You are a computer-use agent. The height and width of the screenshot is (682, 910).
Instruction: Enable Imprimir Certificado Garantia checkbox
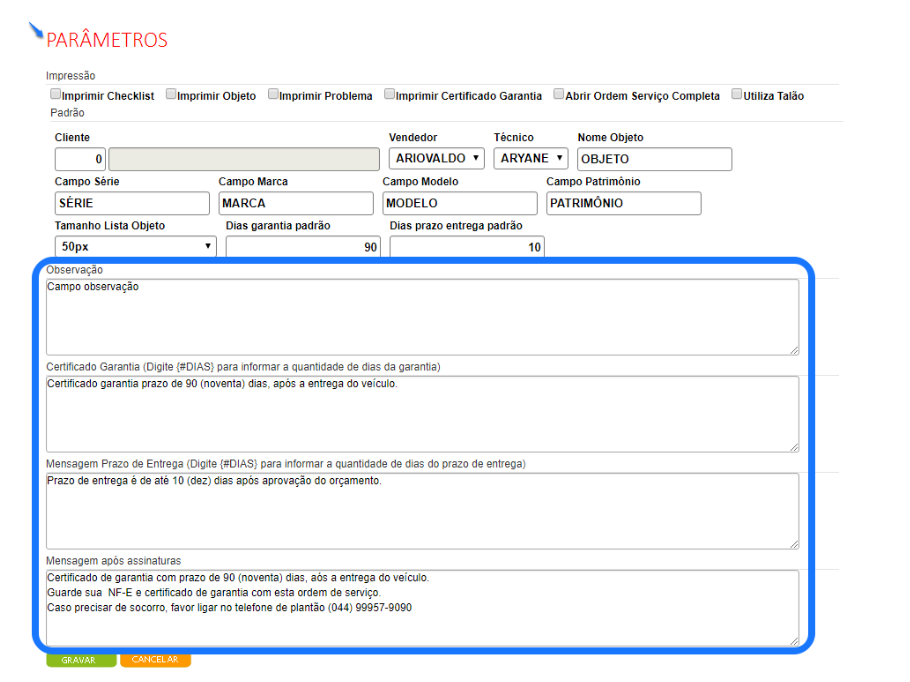click(x=390, y=95)
